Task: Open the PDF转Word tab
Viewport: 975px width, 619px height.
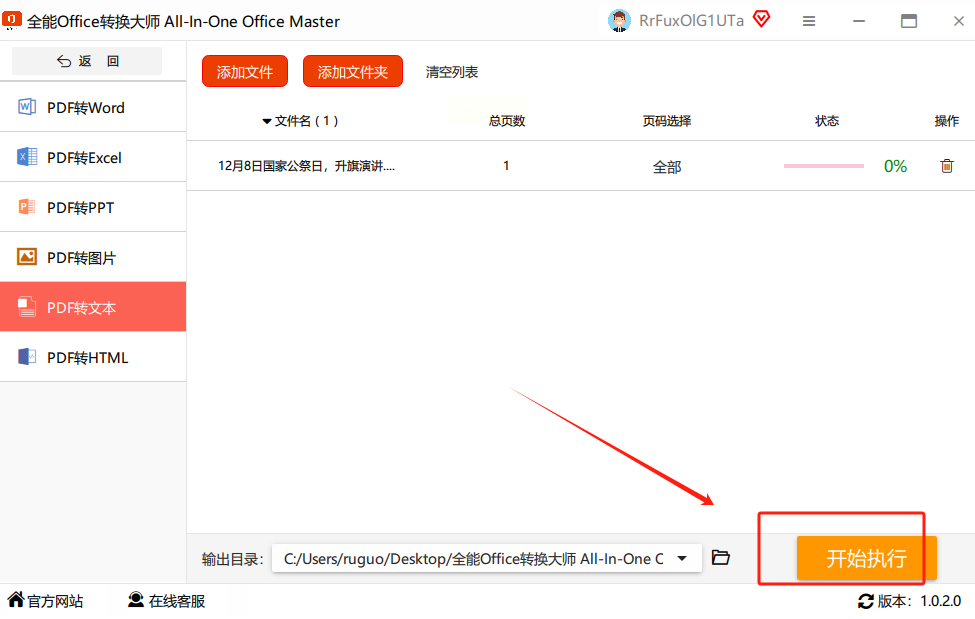Action: 93,107
